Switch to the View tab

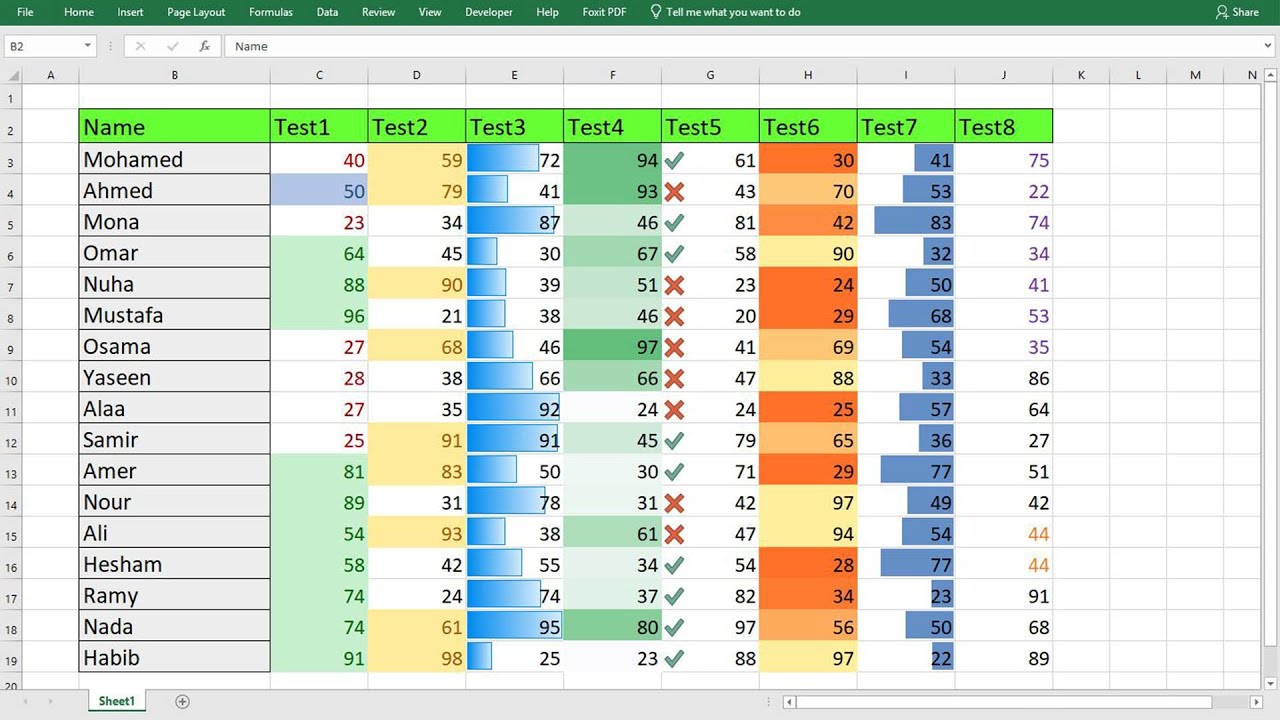point(430,12)
